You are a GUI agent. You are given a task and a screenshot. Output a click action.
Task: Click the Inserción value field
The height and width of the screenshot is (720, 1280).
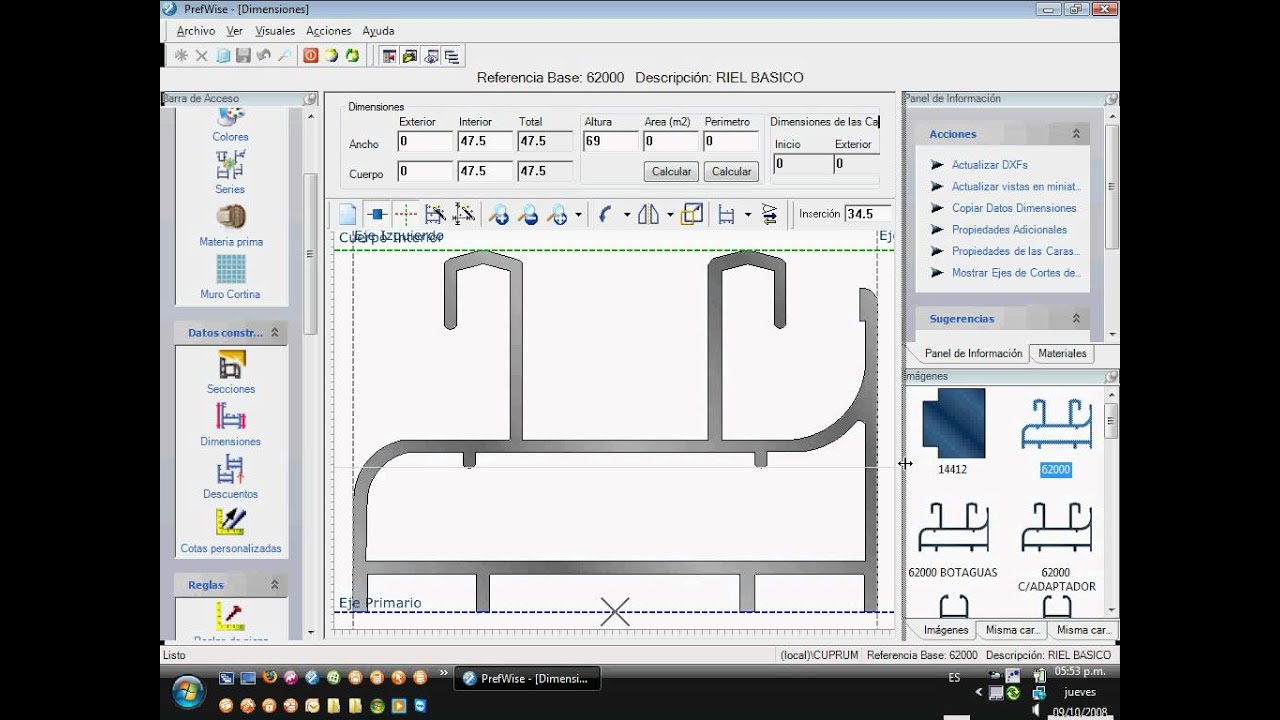tap(867, 214)
